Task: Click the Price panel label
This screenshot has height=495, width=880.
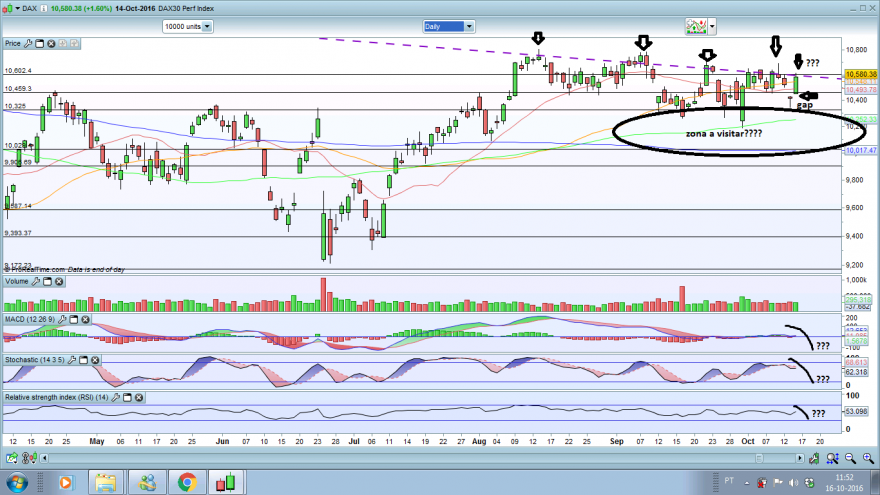Action: [x=13, y=43]
